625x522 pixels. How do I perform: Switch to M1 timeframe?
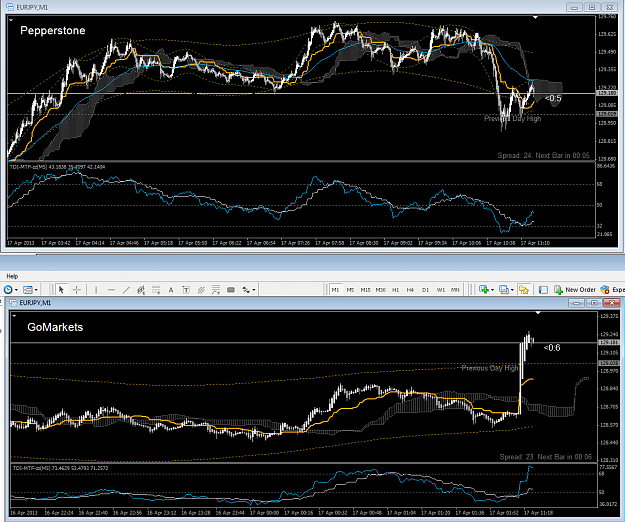335,290
